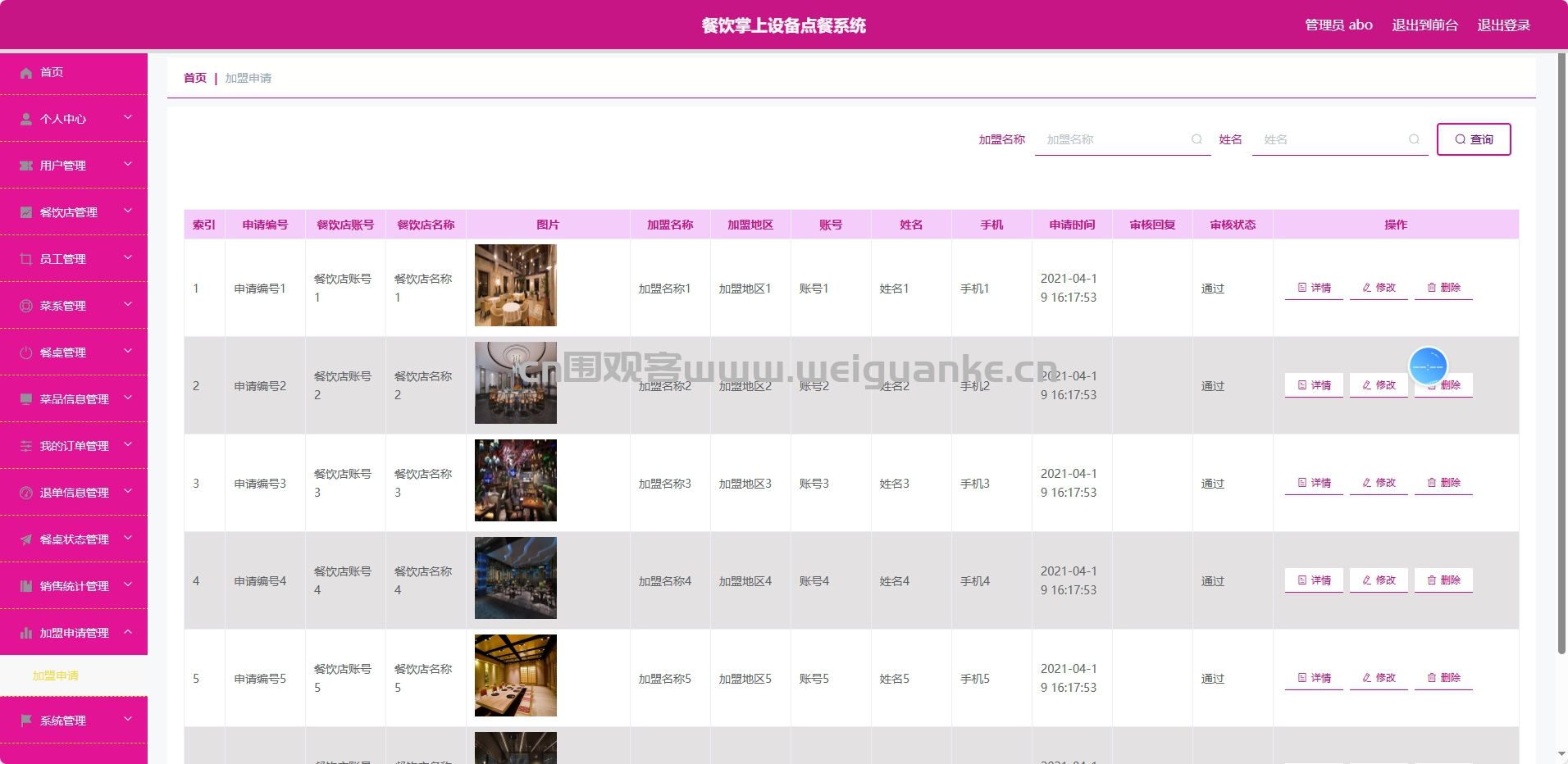Image resolution: width=1568 pixels, height=764 pixels.
Task: Expand the 用户管理 menu chevron
Action: (x=128, y=165)
